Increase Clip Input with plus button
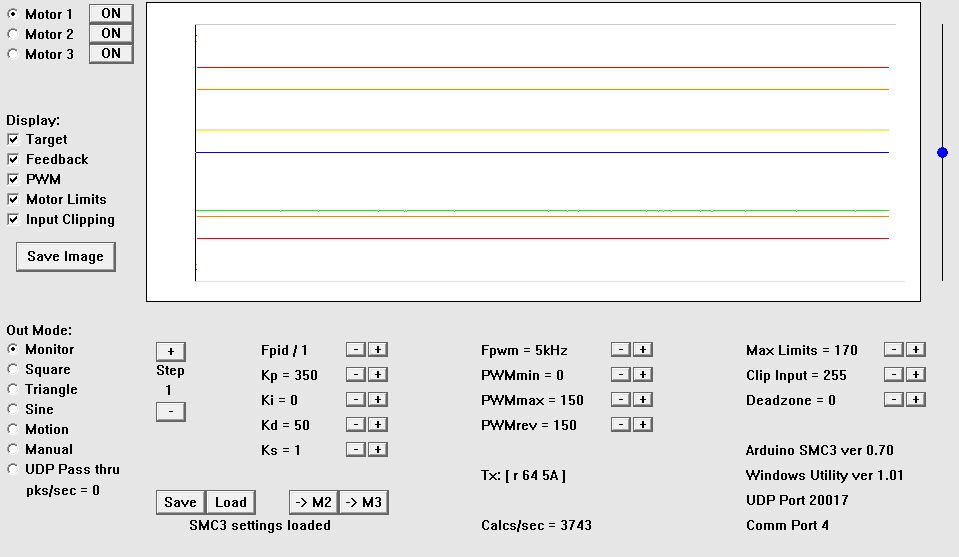The image size is (959, 557). click(916, 375)
